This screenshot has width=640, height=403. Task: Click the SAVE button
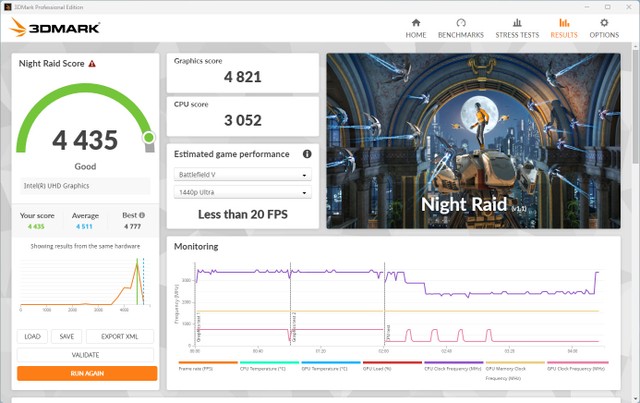pos(67,336)
